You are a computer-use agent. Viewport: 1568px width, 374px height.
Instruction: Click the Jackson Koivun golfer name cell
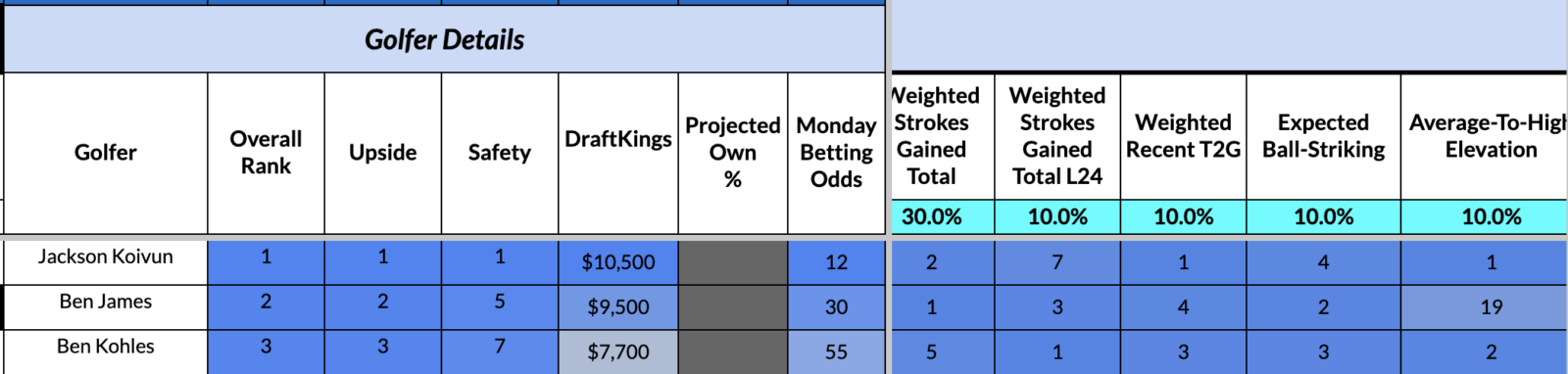pos(106,261)
